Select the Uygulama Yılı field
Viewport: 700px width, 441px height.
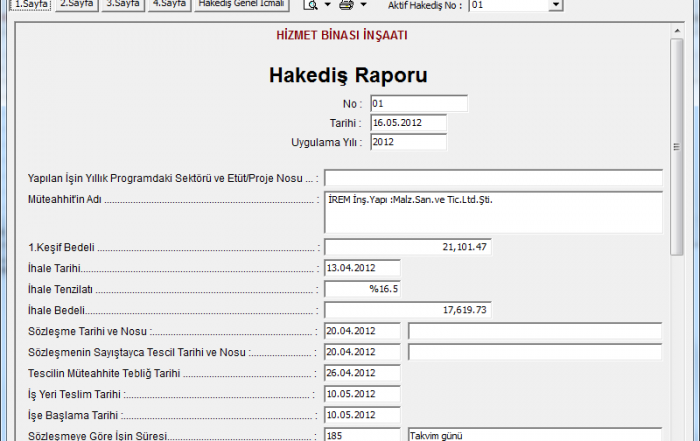(407, 142)
